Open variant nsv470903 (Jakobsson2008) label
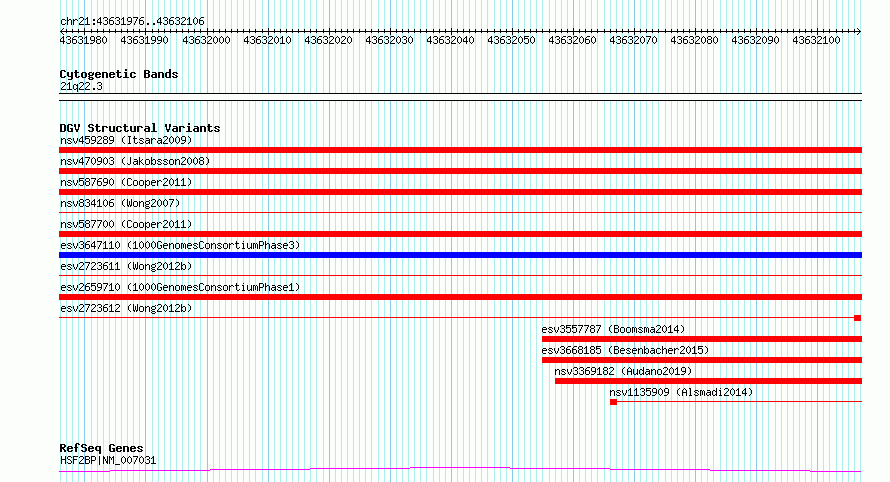This screenshot has width=890, height=482. point(135,161)
